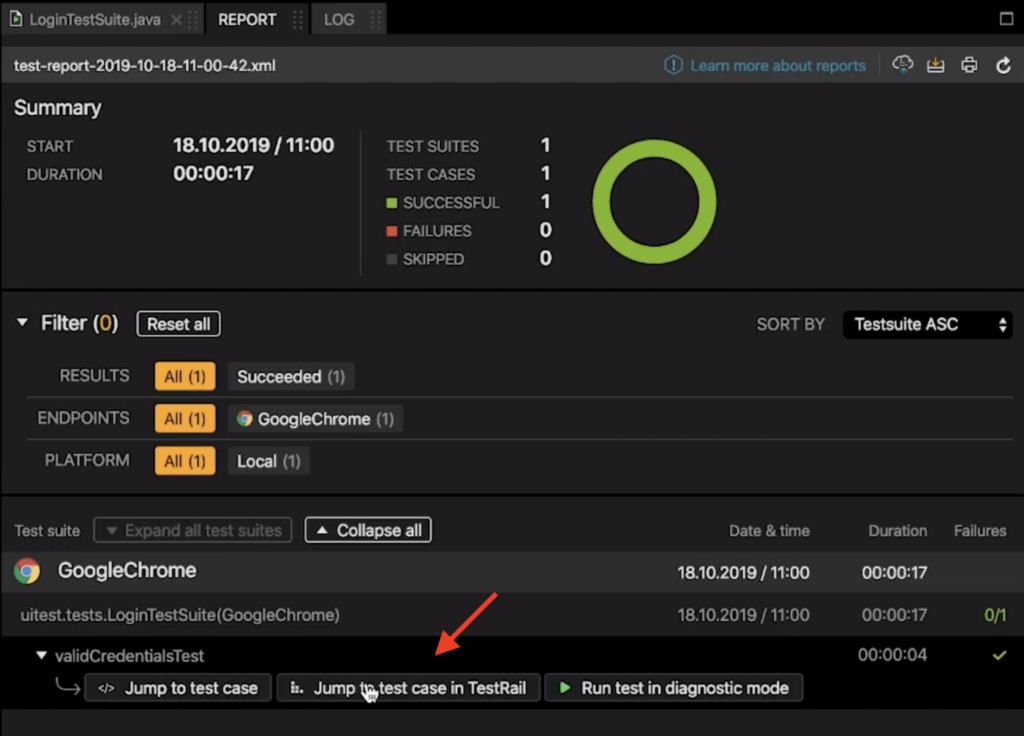This screenshot has width=1024, height=736.
Task: Click drag handle next to LOG tab
Action: coord(376,20)
